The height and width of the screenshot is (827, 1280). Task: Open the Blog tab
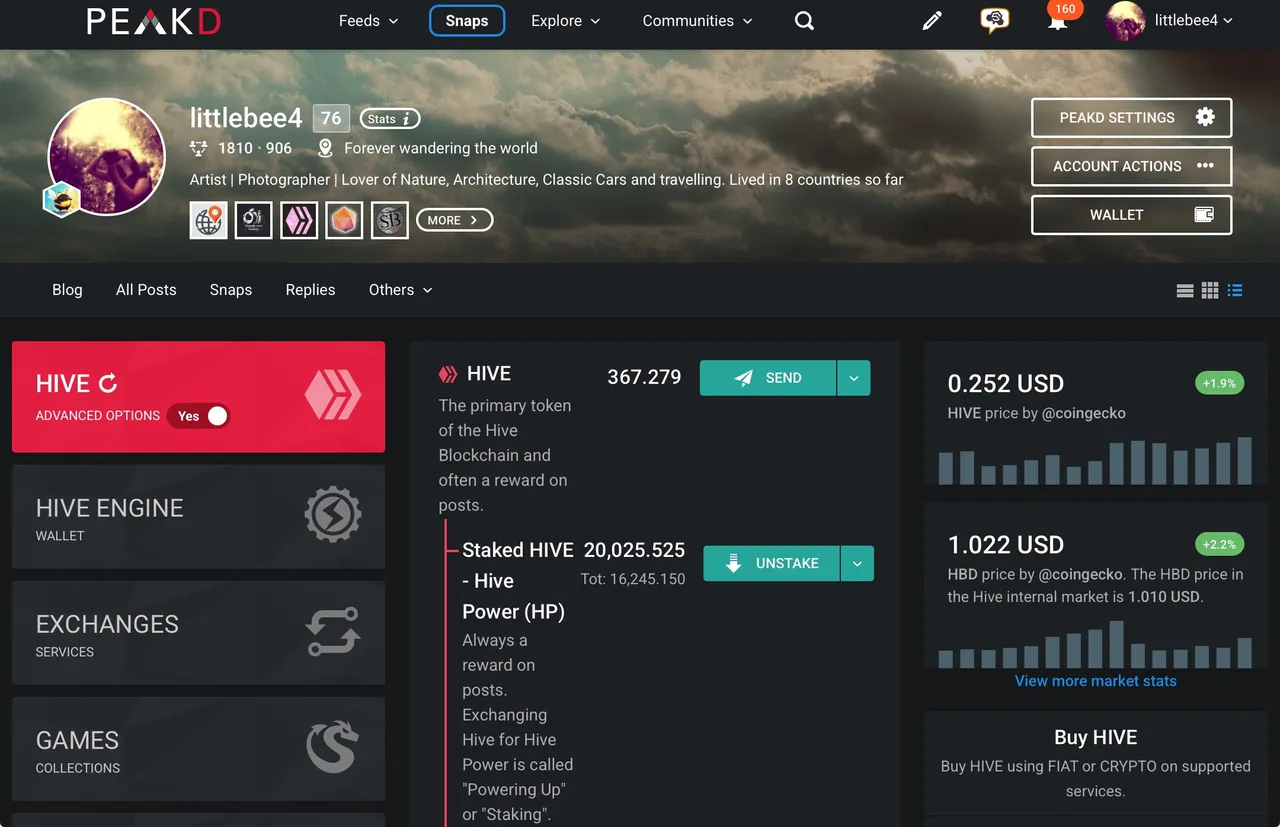point(67,290)
